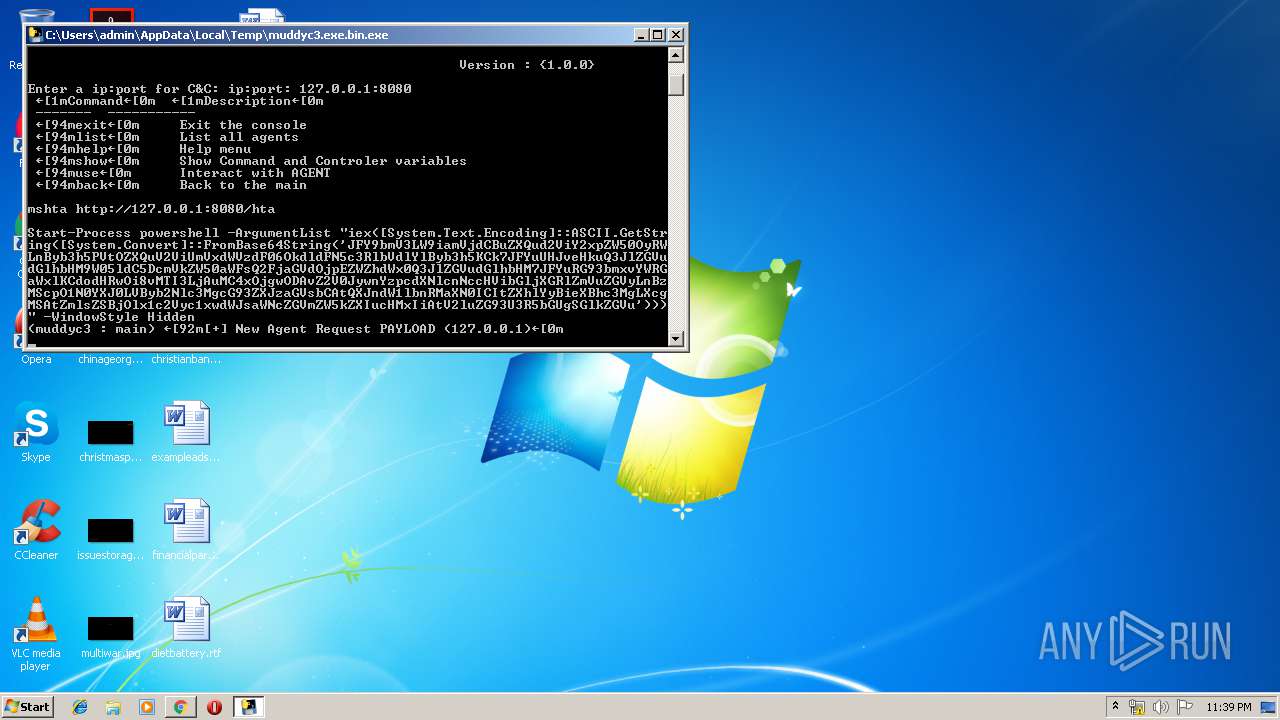Click the 'Enter a ip:port for C&C' line
Image resolution: width=1280 pixels, height=720 pixels.
[220, 89]
